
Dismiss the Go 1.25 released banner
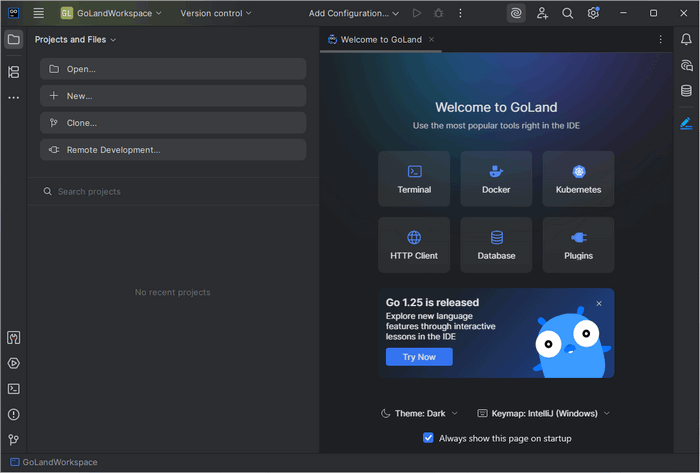[599, 303]
